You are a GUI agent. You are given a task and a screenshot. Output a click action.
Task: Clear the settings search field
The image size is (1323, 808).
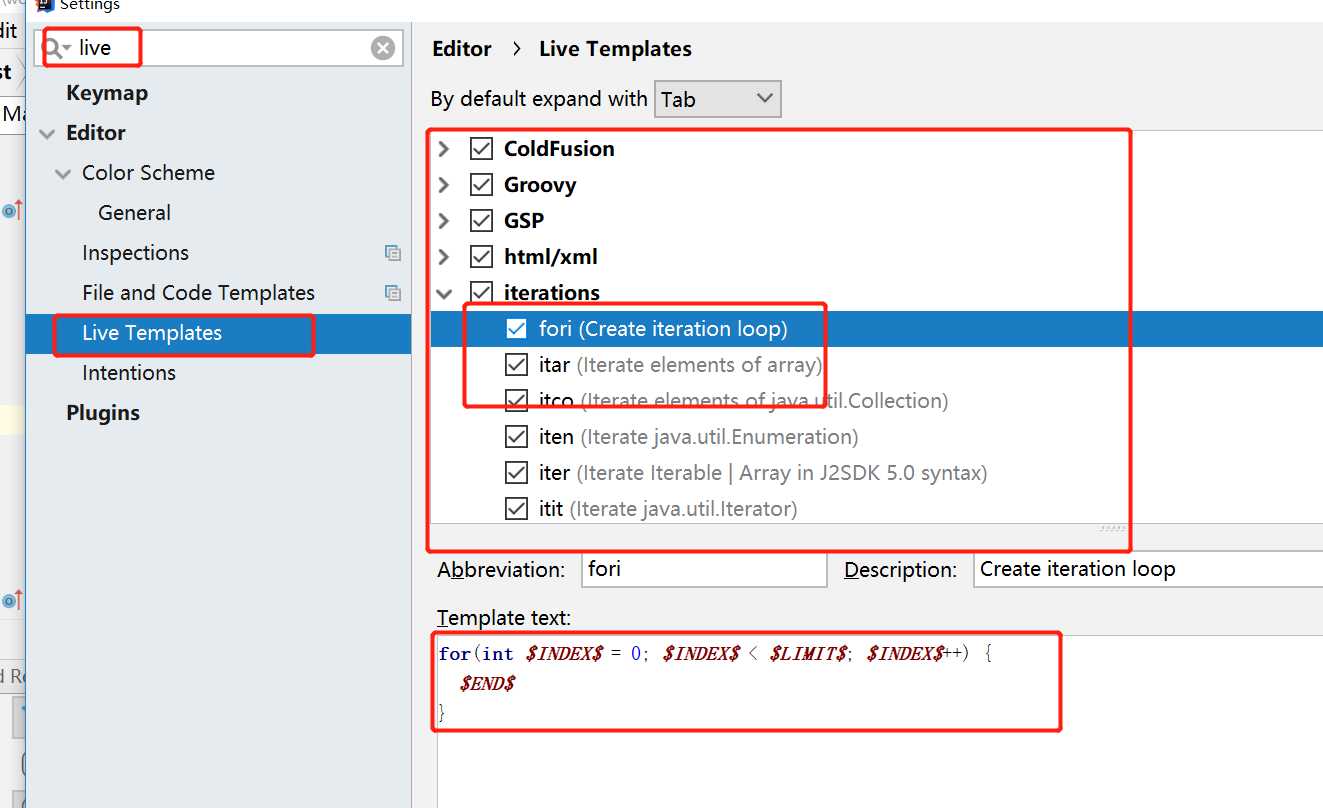coord(383,48)
